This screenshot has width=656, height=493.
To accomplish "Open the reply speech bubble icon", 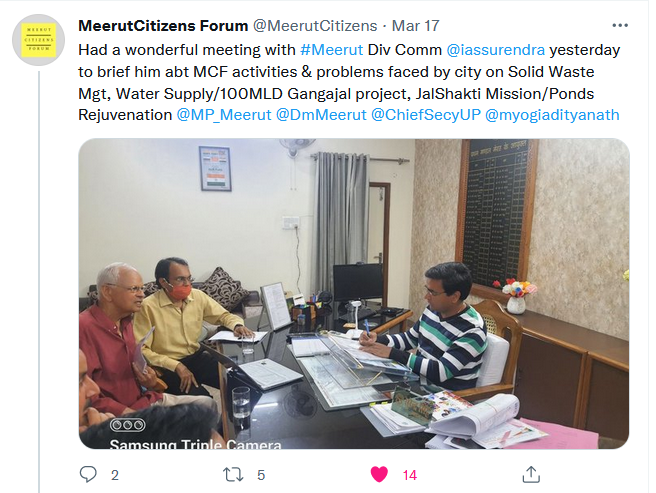I will click(88, 474).
